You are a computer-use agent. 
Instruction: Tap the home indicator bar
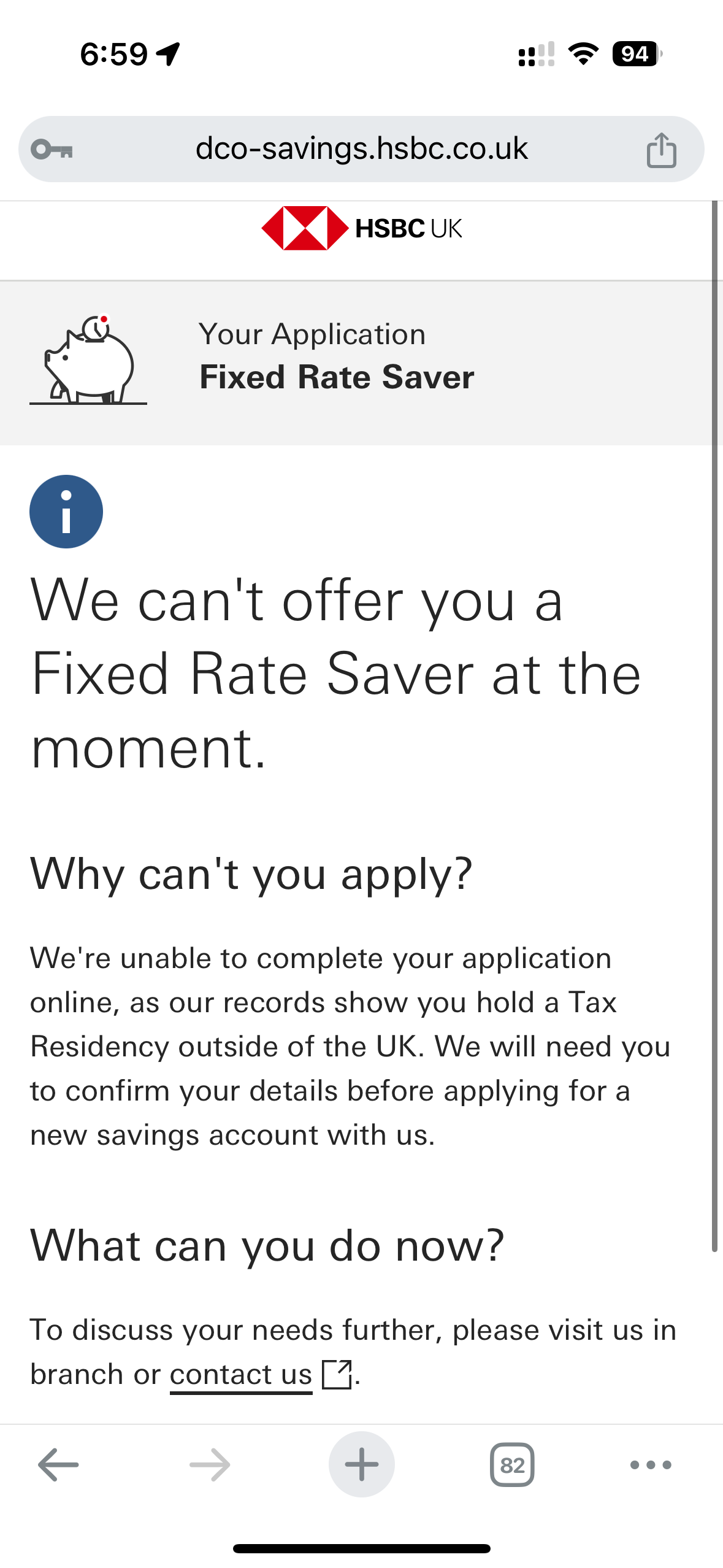click(362, 1548)
